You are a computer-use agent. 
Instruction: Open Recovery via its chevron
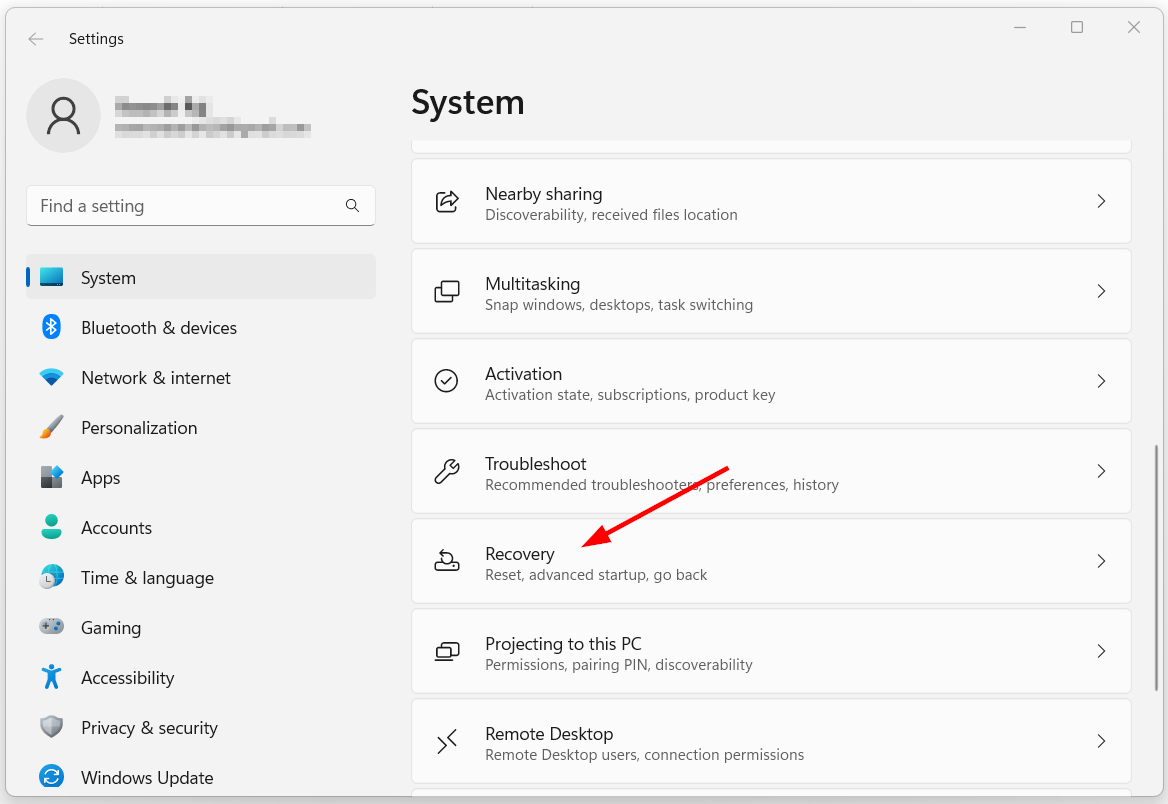(x=1101, y=561)
